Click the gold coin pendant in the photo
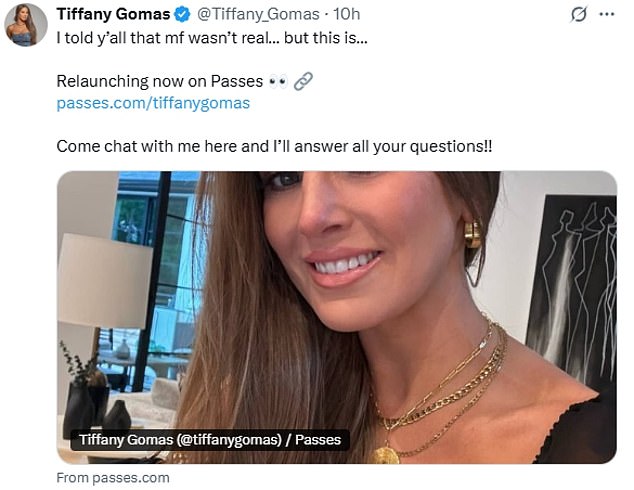The height and width of the screenshot is (490, 634). coord(386,455)
